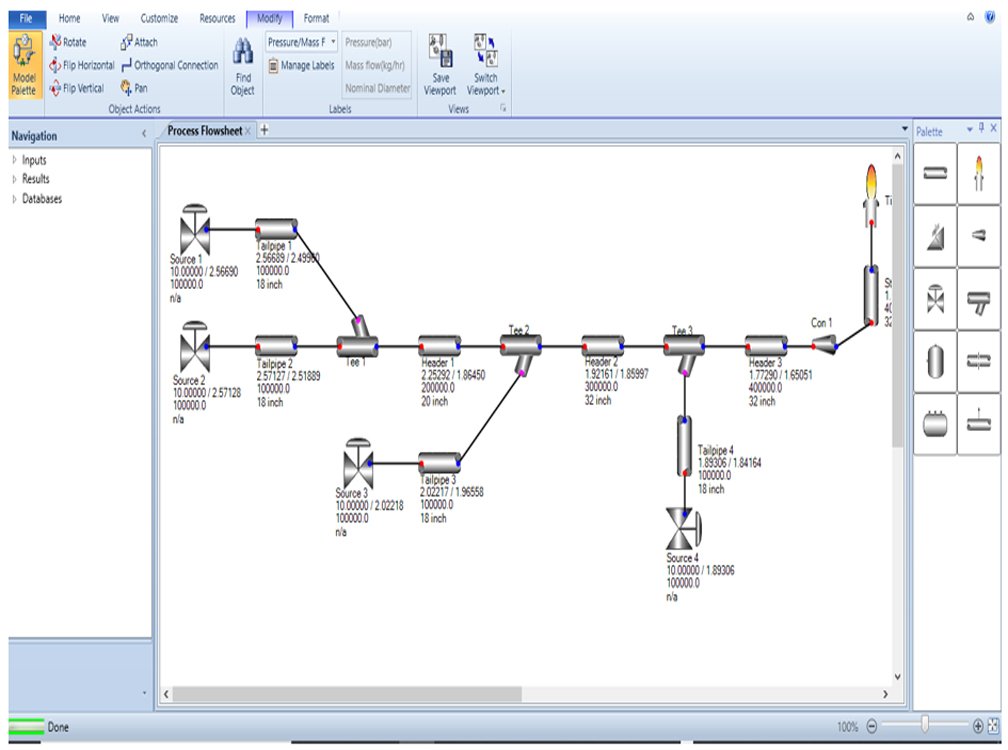Open the Pressure/Mass Flow labels dropdown

[333, 42]
